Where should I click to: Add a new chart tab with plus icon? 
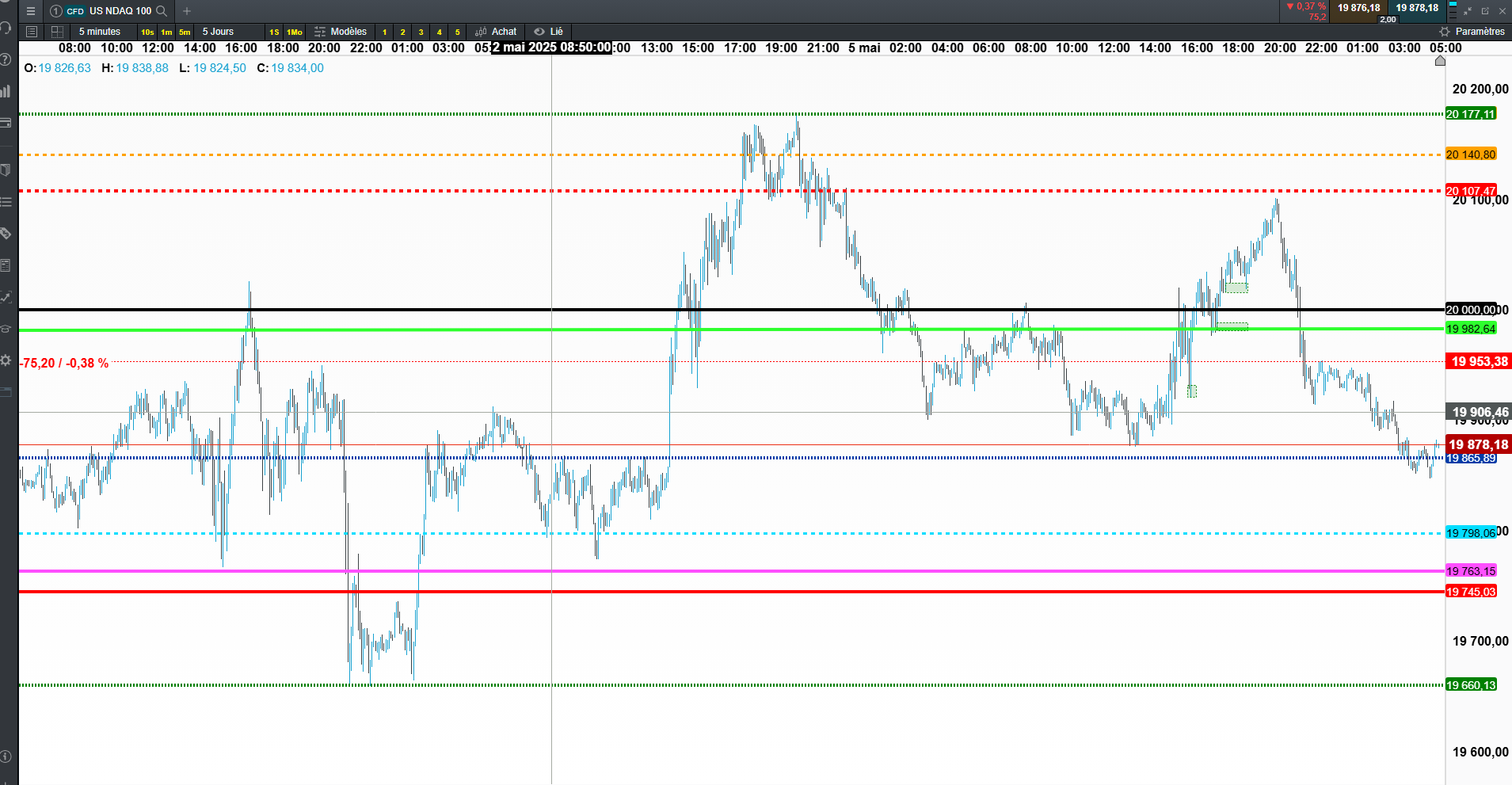(187, 11)
